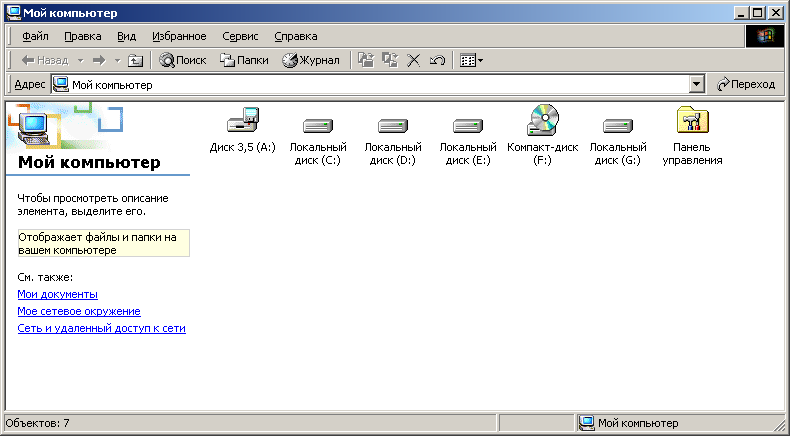Screen dimensions: 790x436
Task: Select the Локальный диск (G:) icon
Action: (618, 125)
